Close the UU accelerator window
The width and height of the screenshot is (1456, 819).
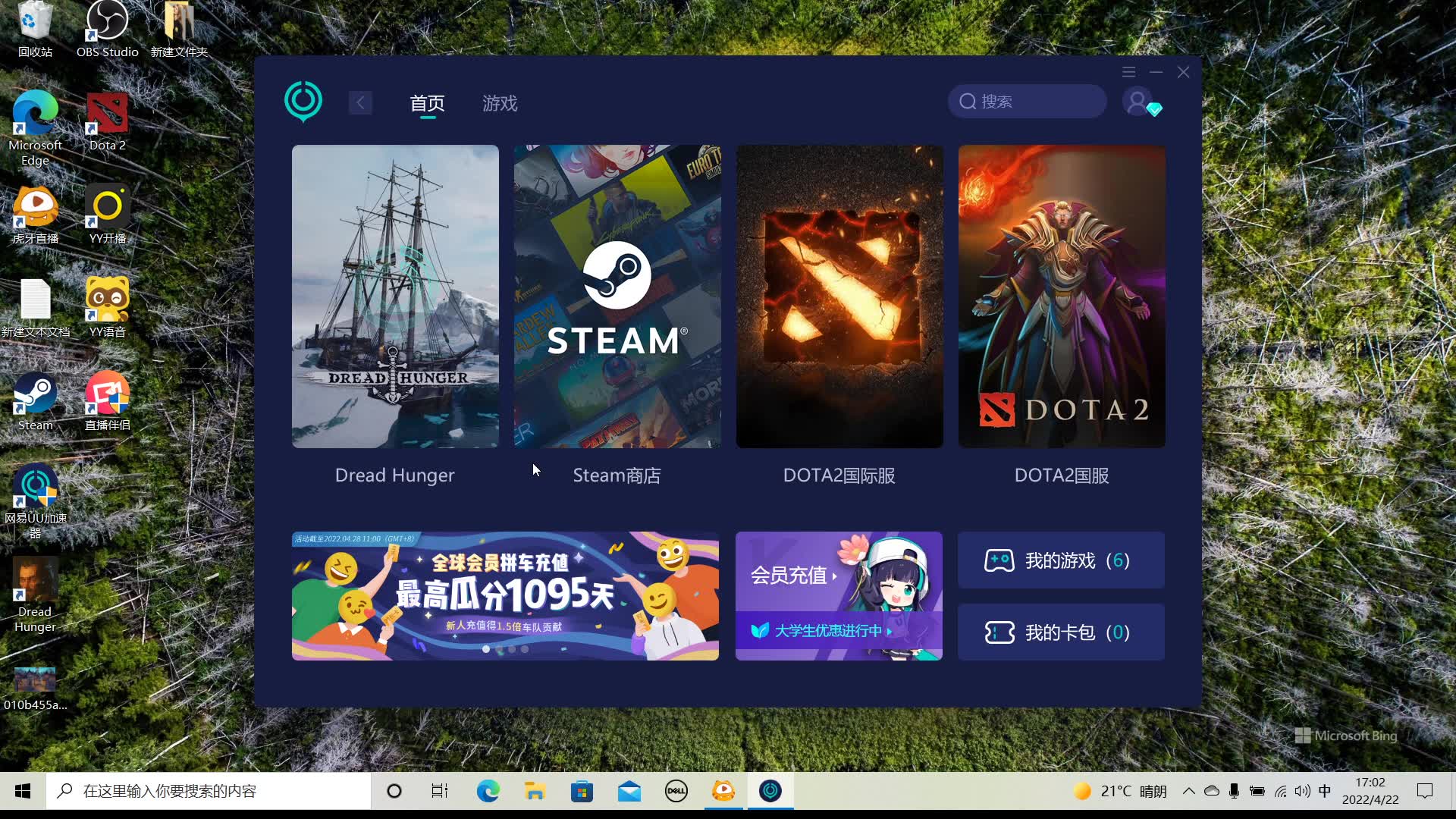tap(1183, 72)
